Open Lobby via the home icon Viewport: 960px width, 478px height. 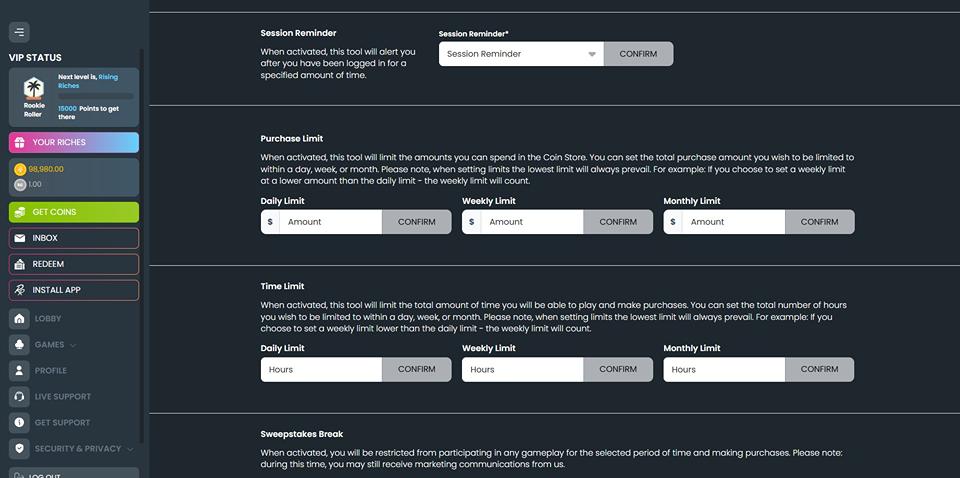pyautogui.click(x=19, y=318)
